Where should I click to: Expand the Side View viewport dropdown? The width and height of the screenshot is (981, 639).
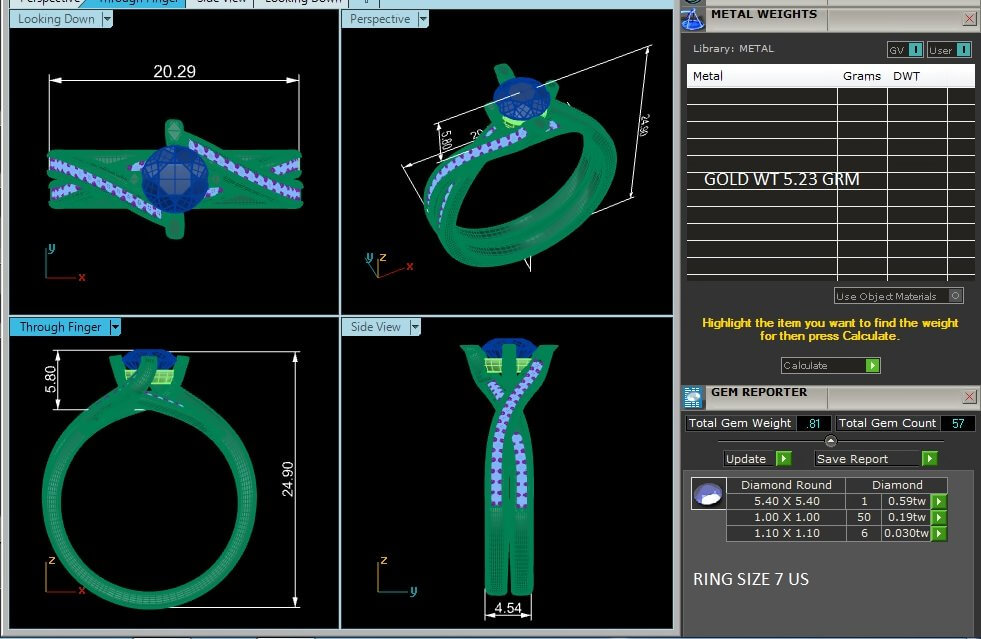coord(414,327)
